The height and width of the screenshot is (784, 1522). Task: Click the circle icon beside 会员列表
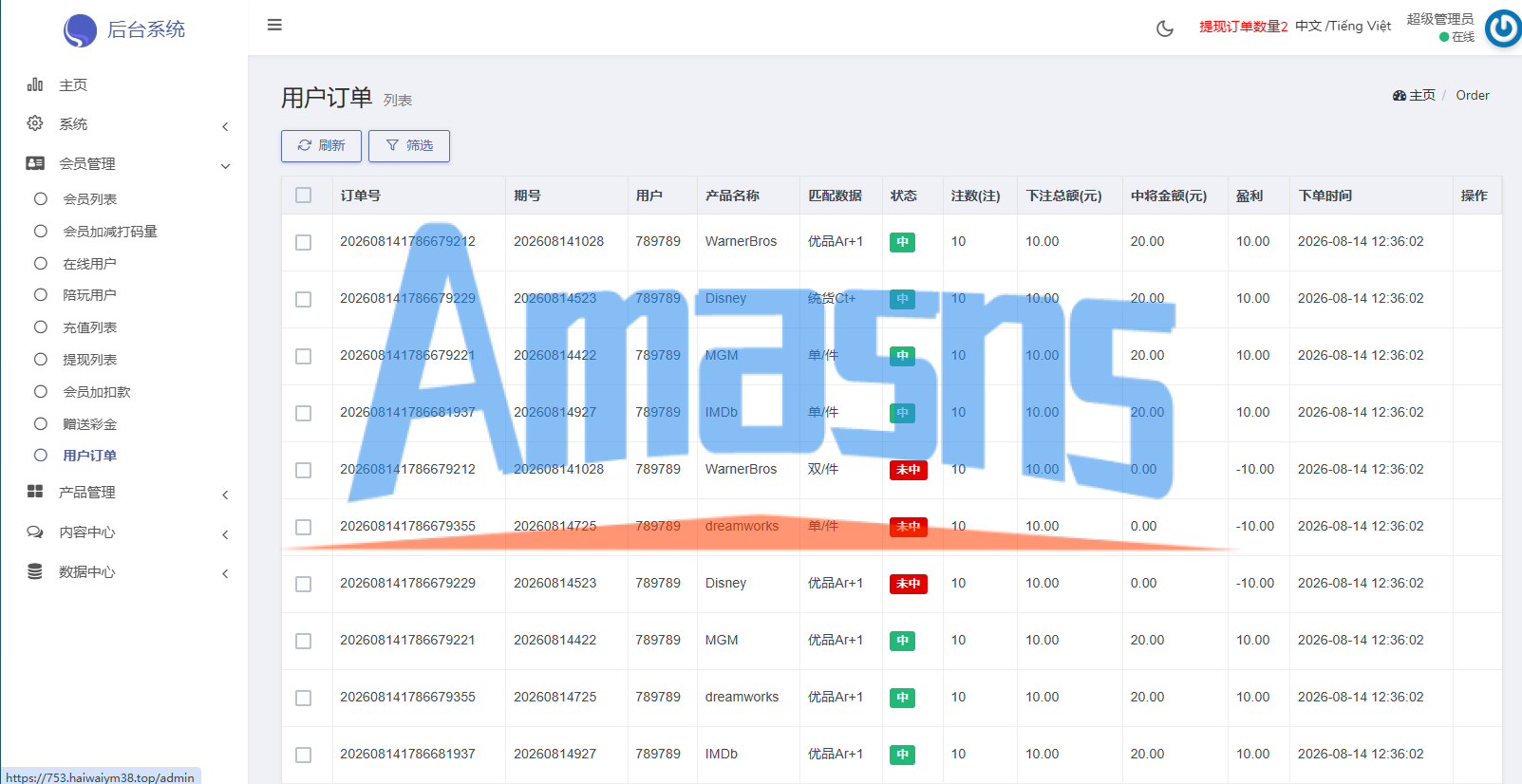pyautogui.click(x=41, y=198)
